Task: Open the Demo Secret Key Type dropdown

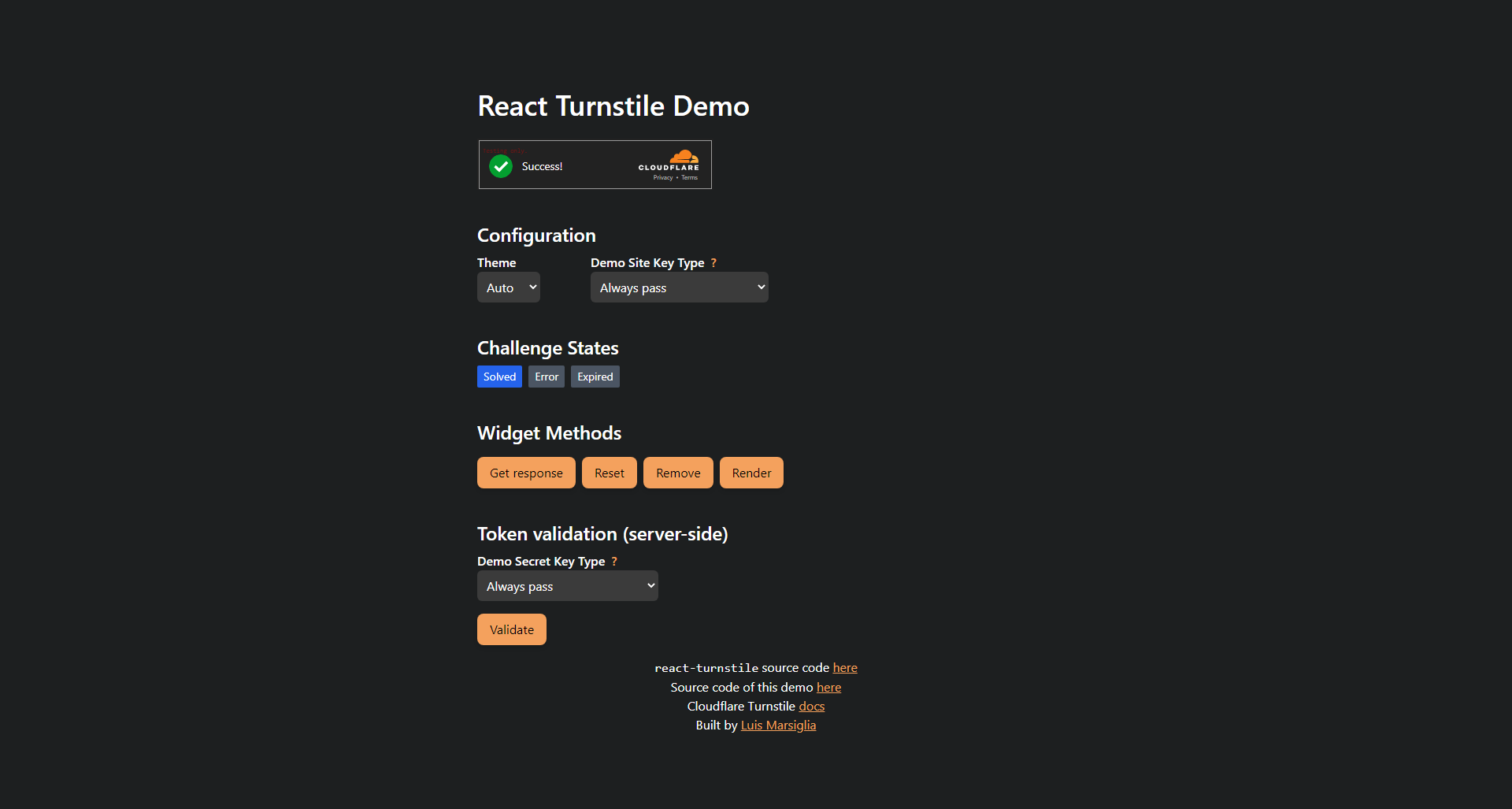Action: 567,585
